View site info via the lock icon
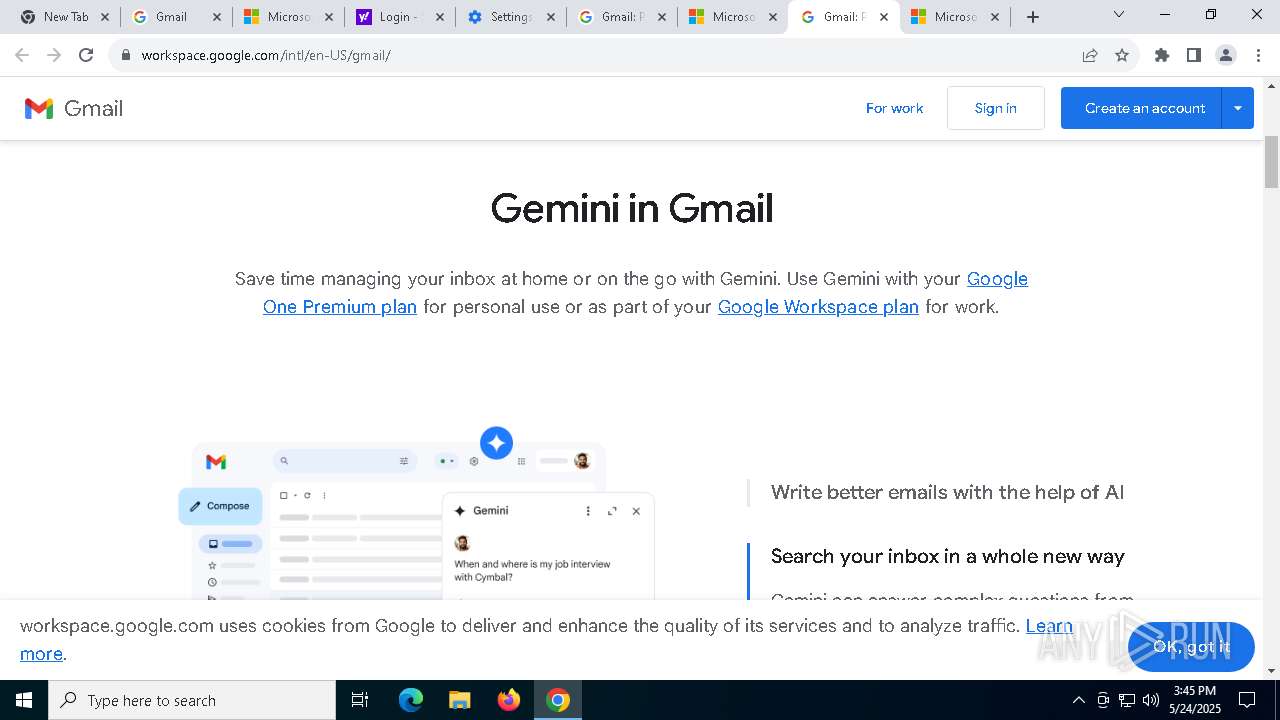 [x=125, y=55]
